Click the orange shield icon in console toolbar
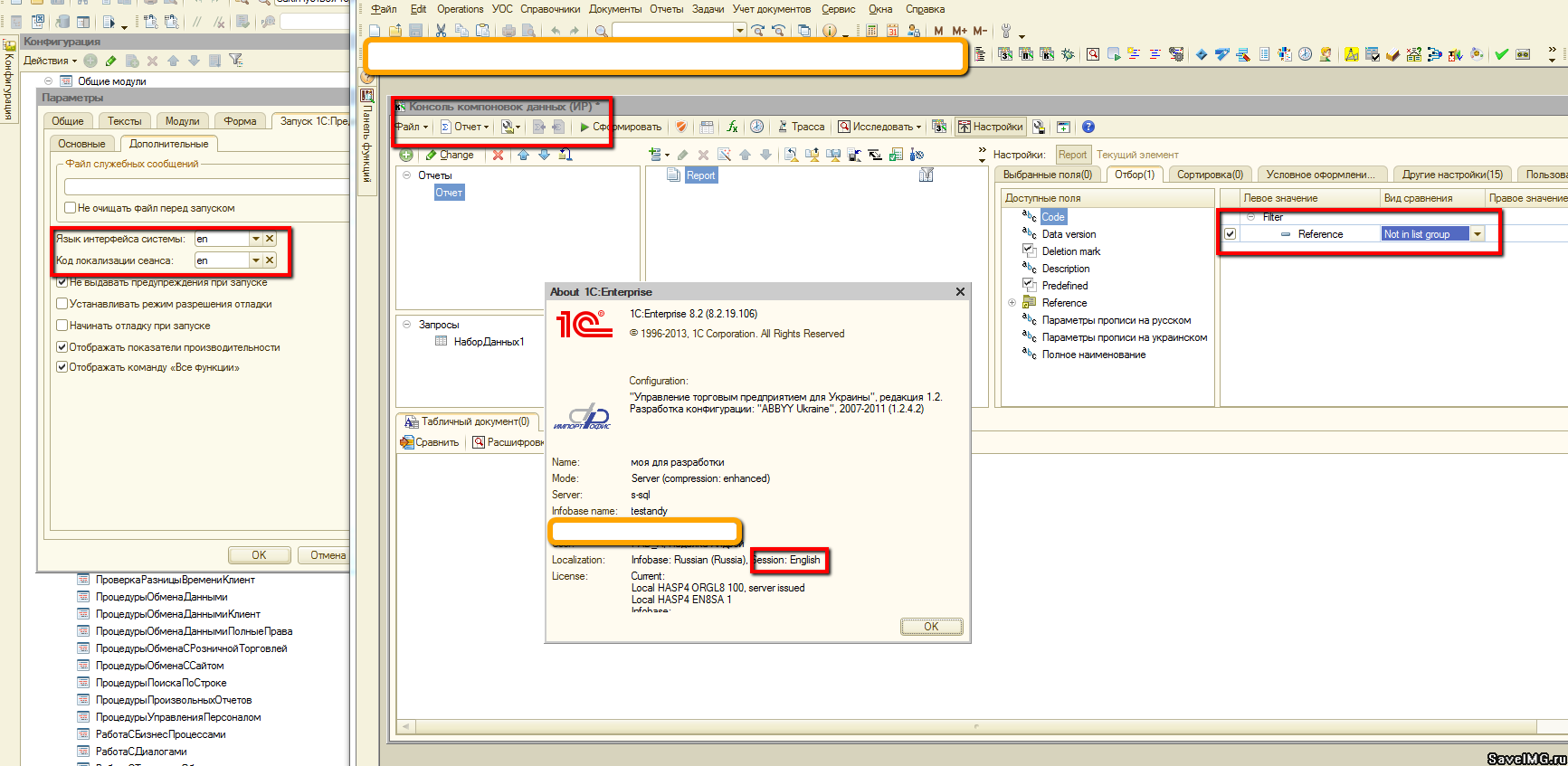 [681, 127]
